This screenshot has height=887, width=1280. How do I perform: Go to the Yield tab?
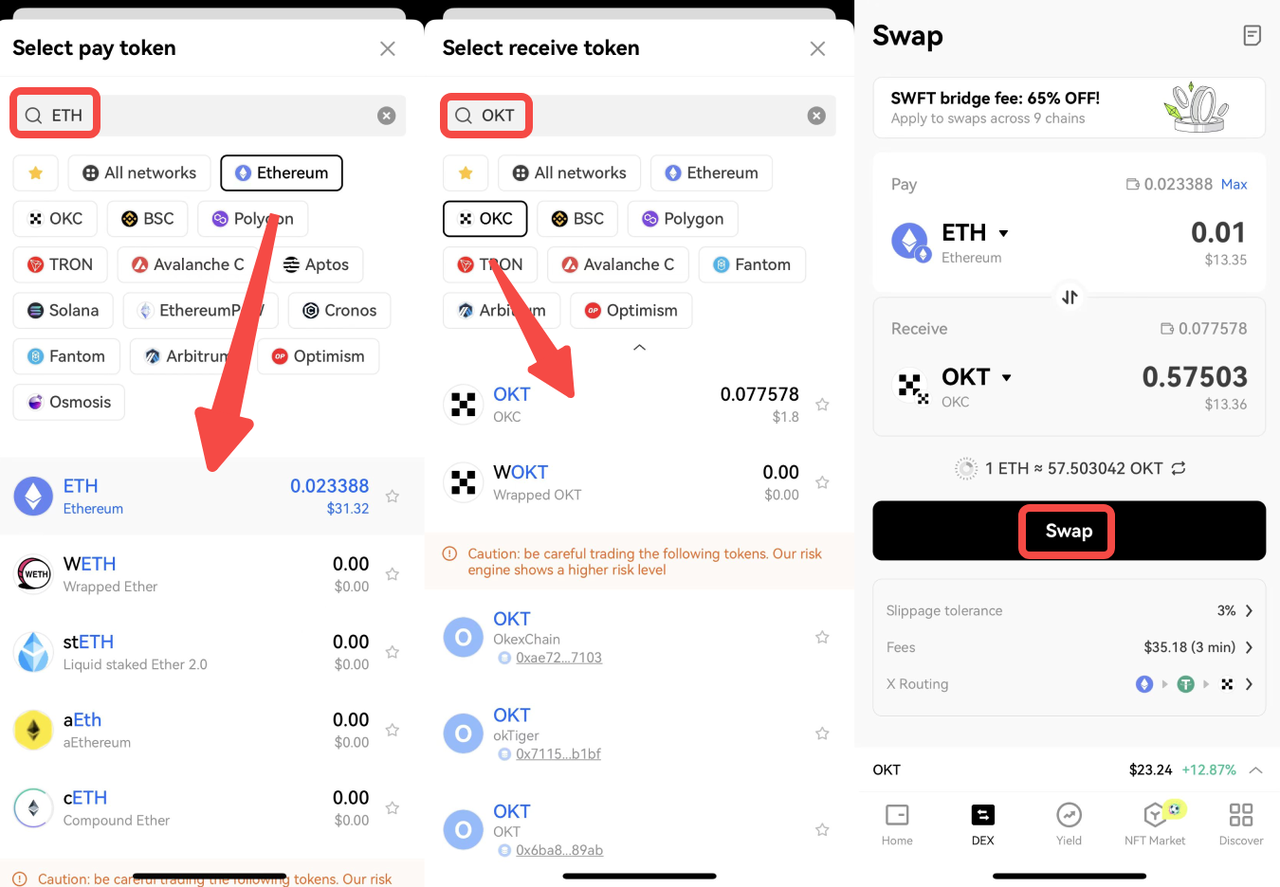click(1069, 823)
